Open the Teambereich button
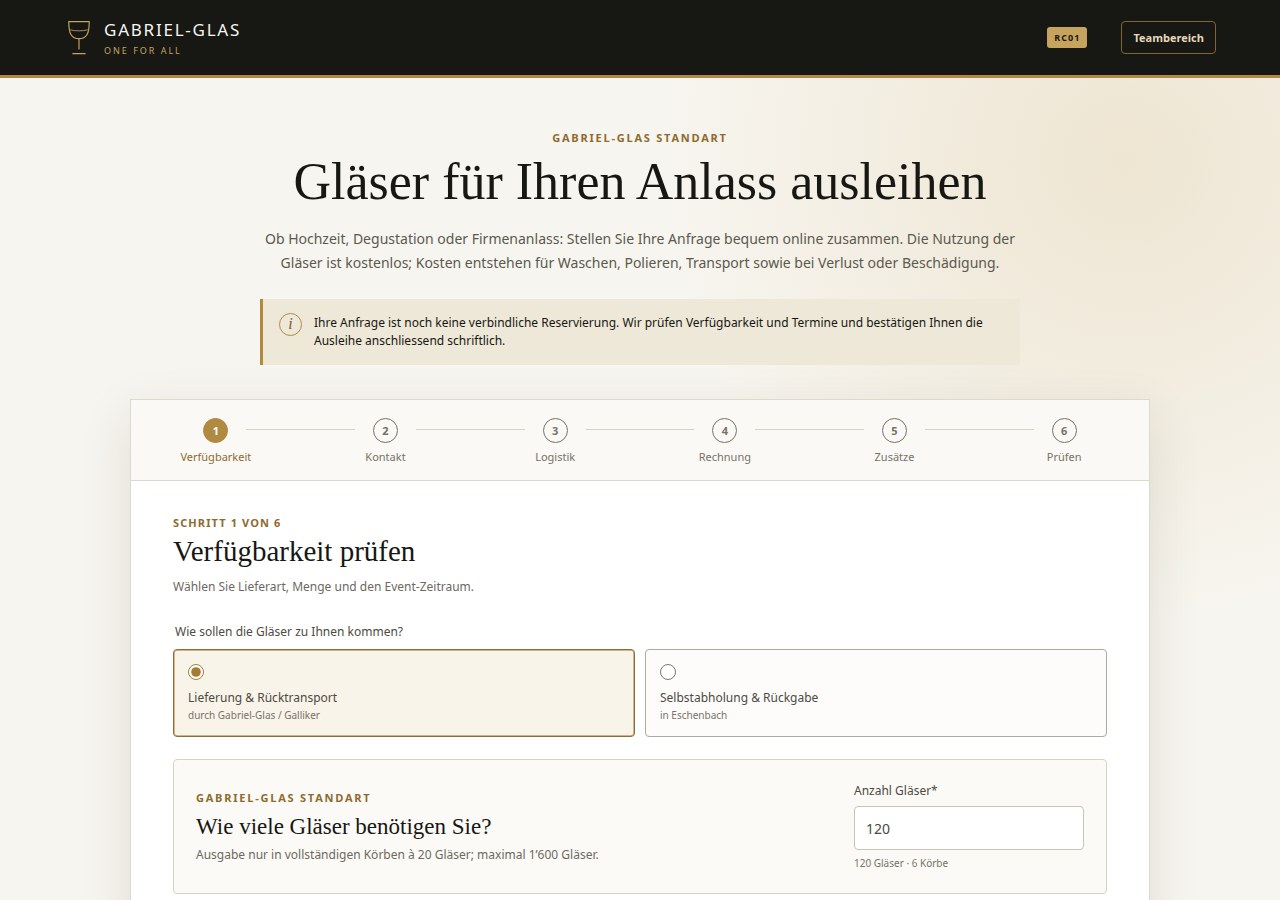Viewport: 1280px width, 900px height. coord(1168,37)
